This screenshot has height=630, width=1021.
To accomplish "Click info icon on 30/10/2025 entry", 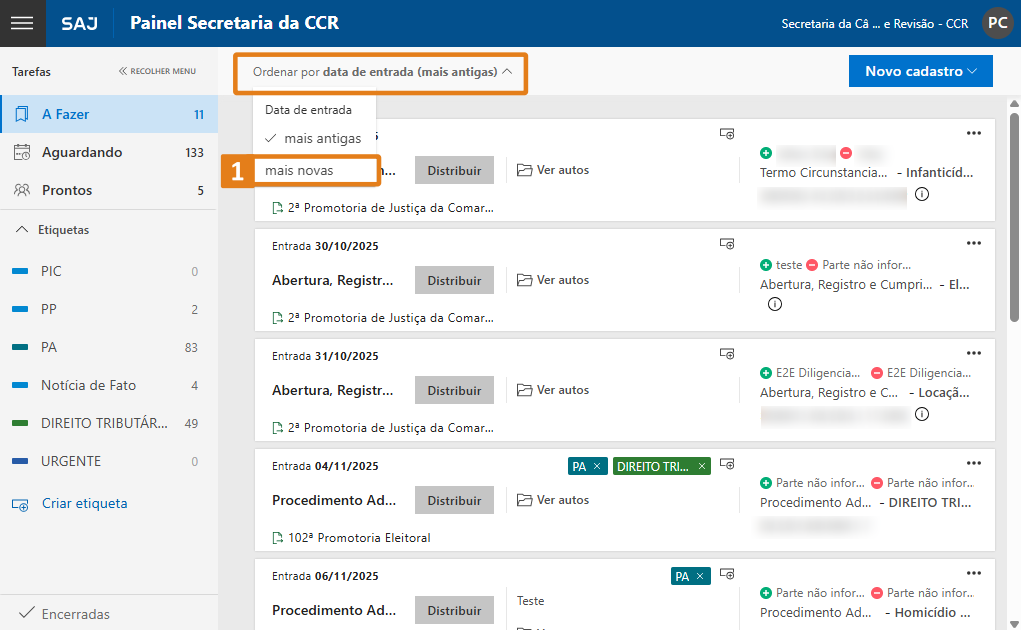I will click(774, 304).
